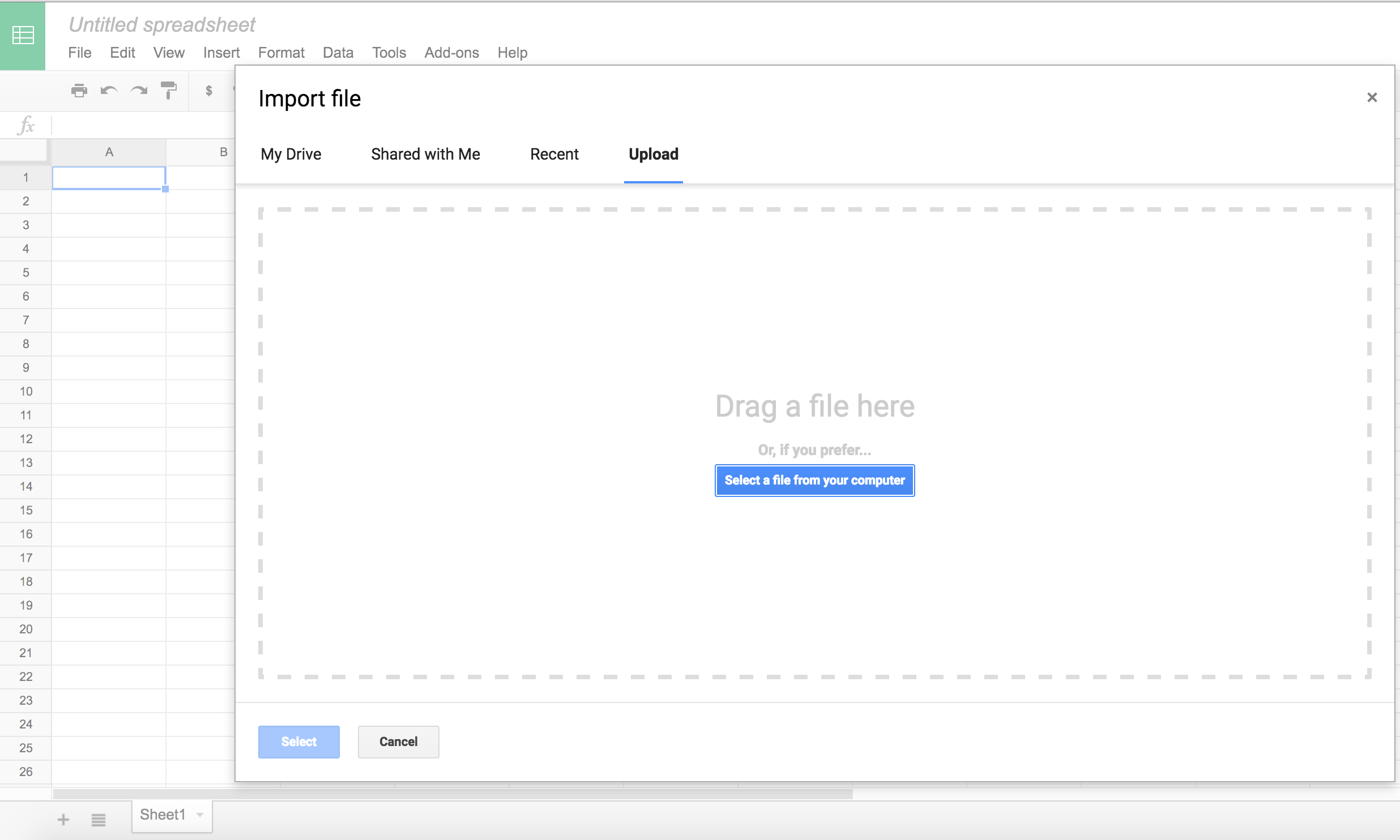The width and height of the screenshot is (1400, 840).
Task: Click Select a file from your computer
Action: click(x=815, y=481)
